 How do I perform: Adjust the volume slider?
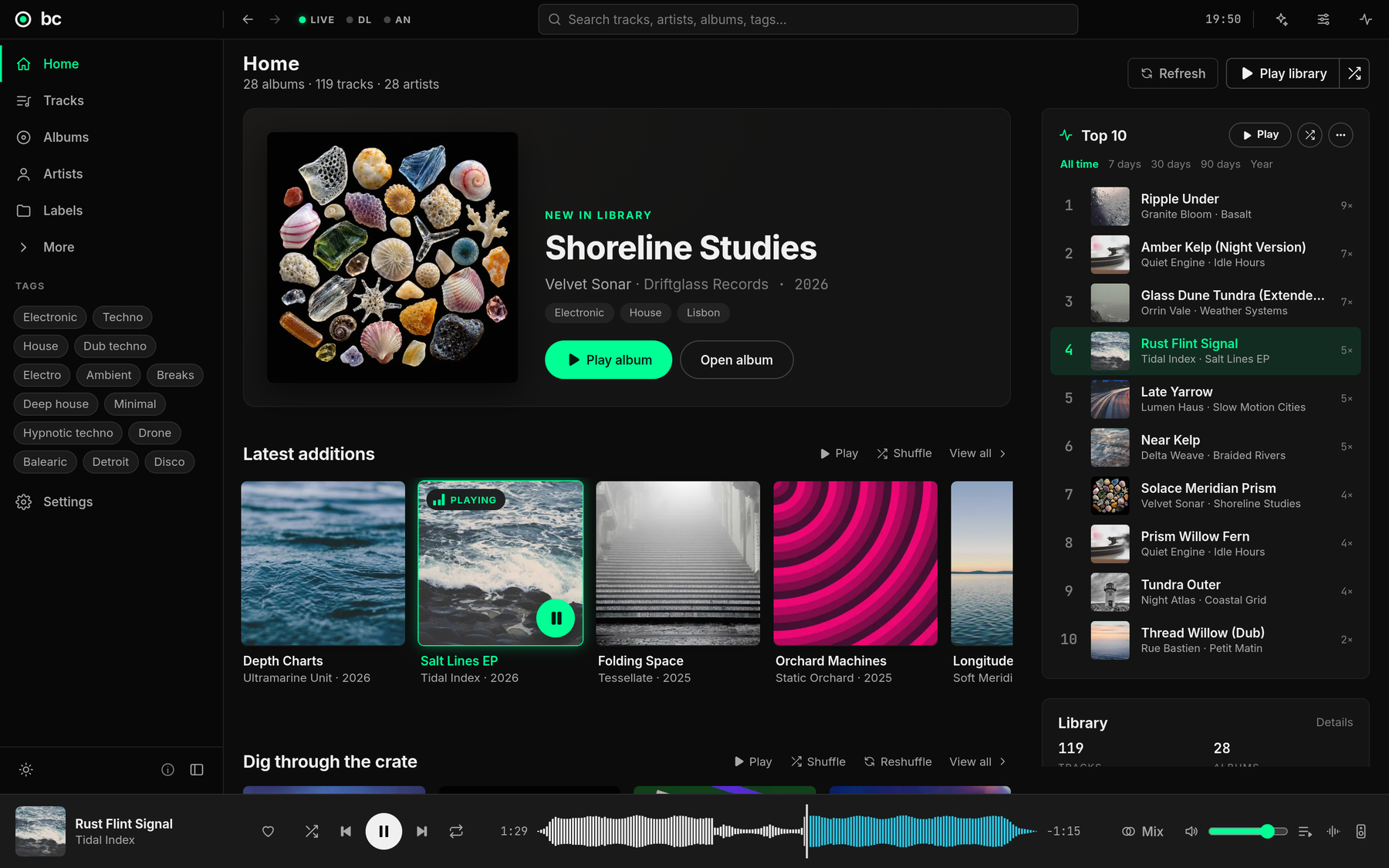tap(1248, 831)
